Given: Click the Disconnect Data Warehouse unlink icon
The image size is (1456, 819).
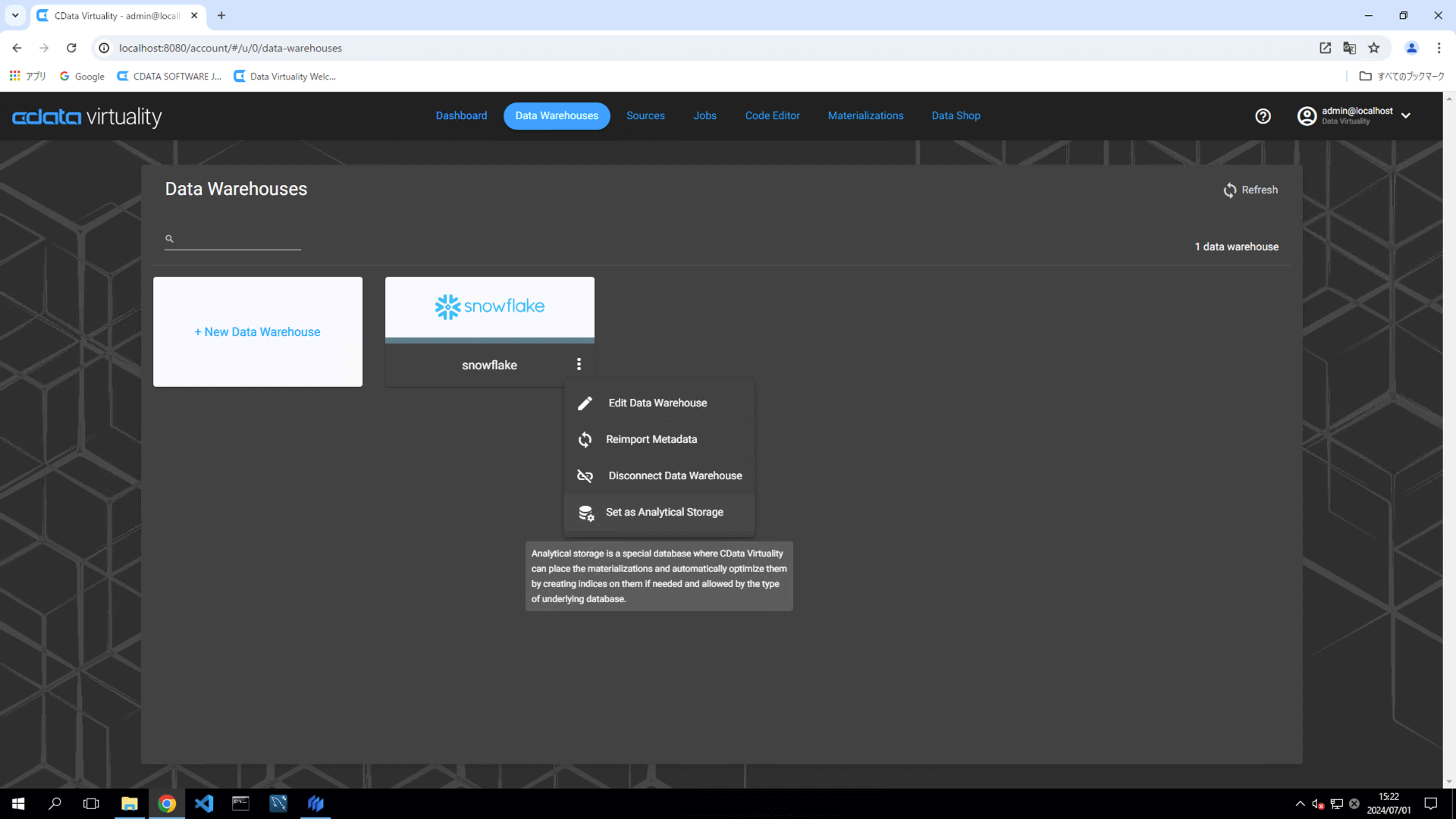Looking at the screenshot, I should point(585,476).
